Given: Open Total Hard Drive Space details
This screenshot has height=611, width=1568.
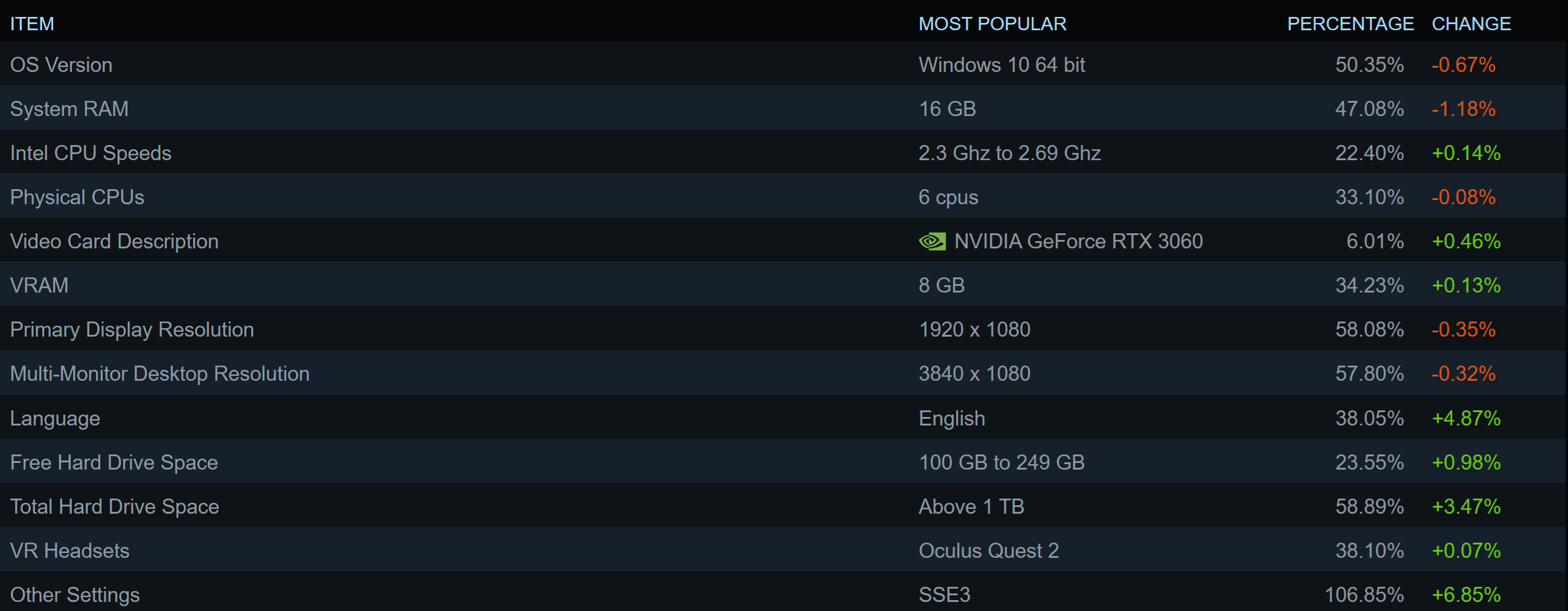Looking at the screenshot, I should pyautogui.click(x=114, y=507).
